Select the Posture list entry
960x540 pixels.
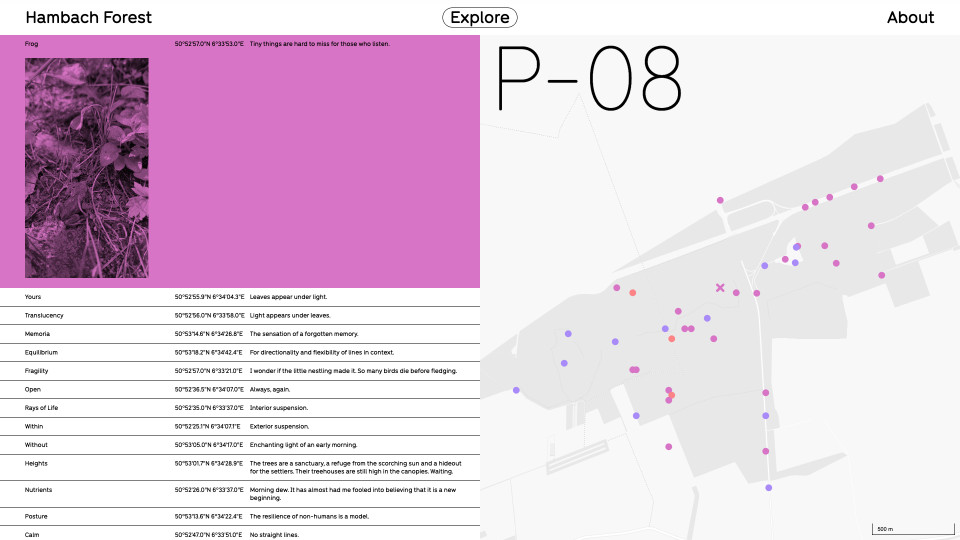(240, 516)
